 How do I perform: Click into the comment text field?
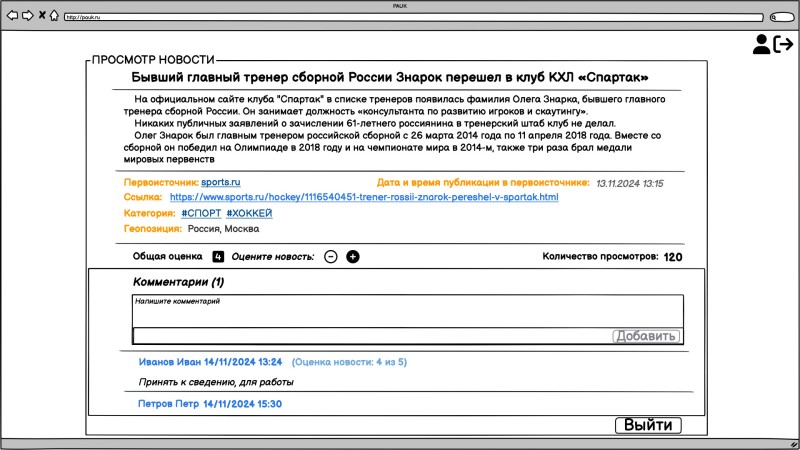[408, 311]
